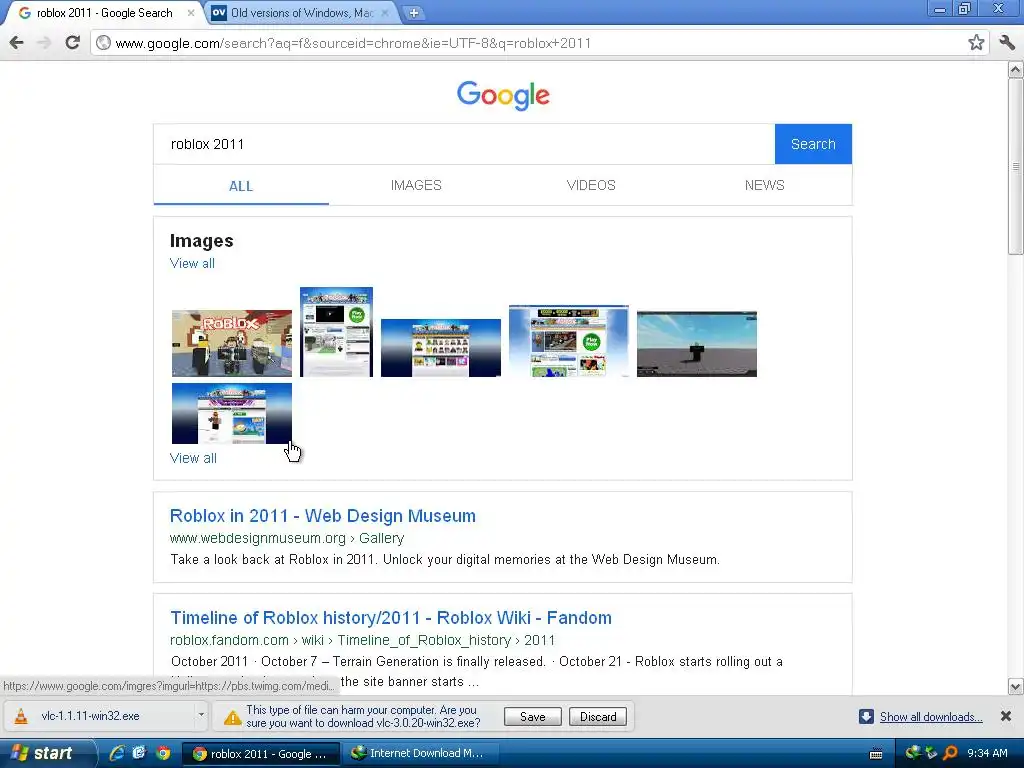Click the second system tray icon
This screenshot has height=768, width=1024.
coord(931,753)
